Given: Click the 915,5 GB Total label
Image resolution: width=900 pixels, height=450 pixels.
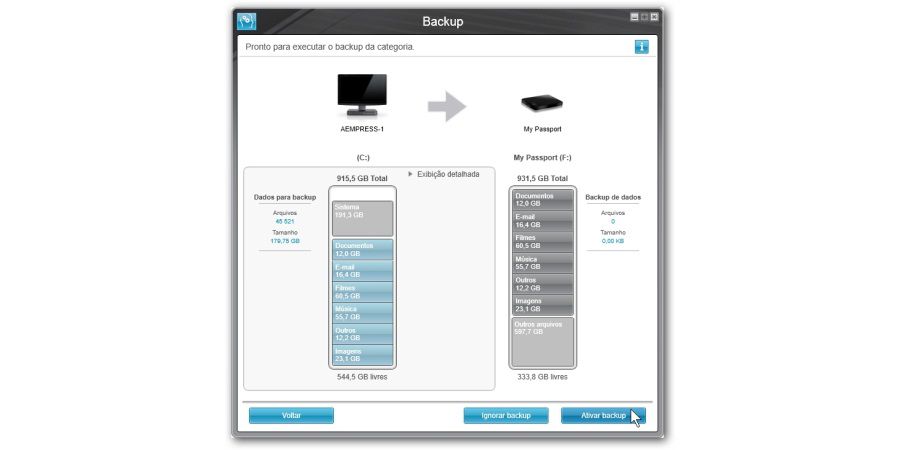Looking at the screenshot, I should pyautogui.click(x=362, y=179).
